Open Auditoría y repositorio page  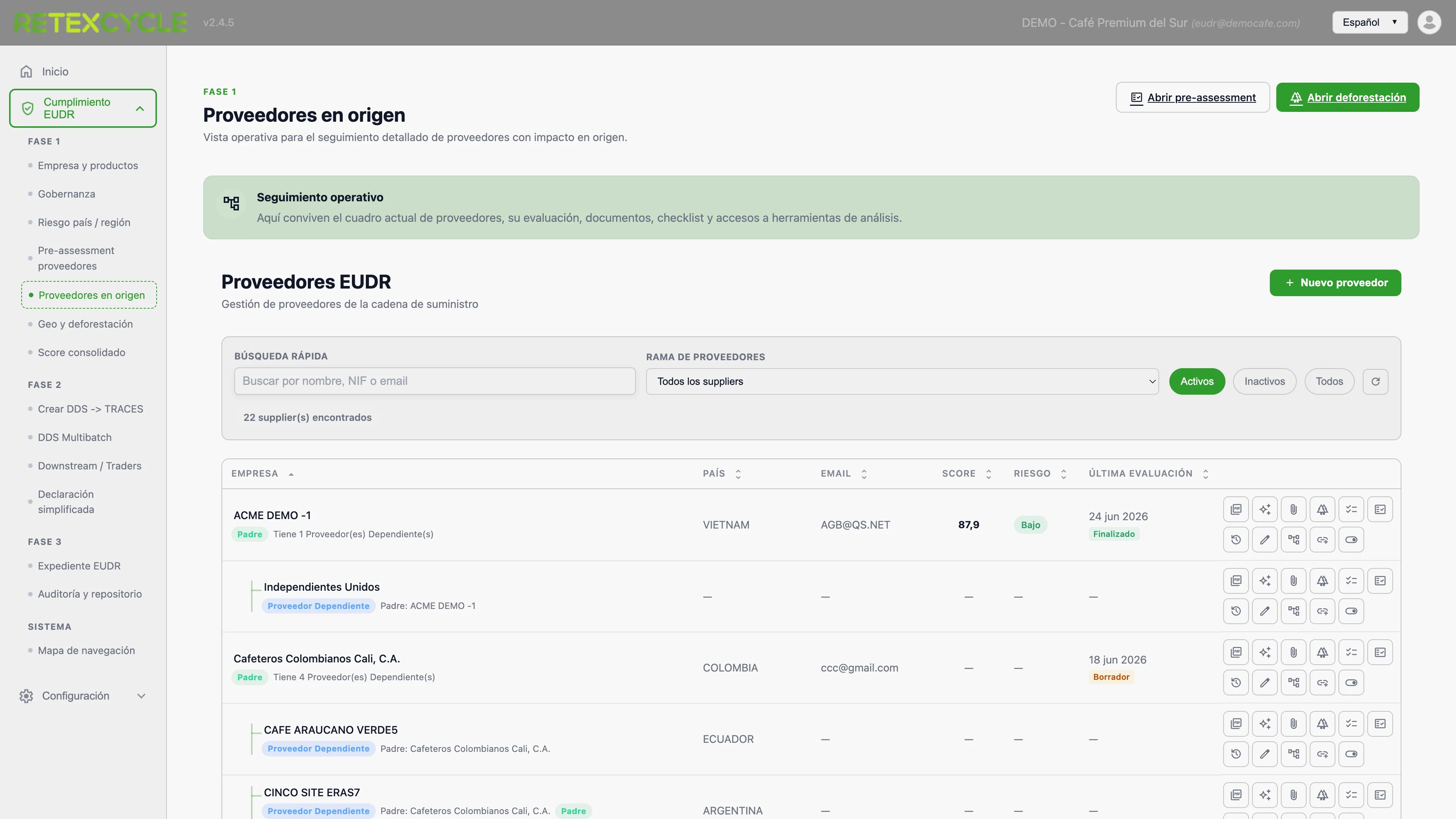pos(89,594)
